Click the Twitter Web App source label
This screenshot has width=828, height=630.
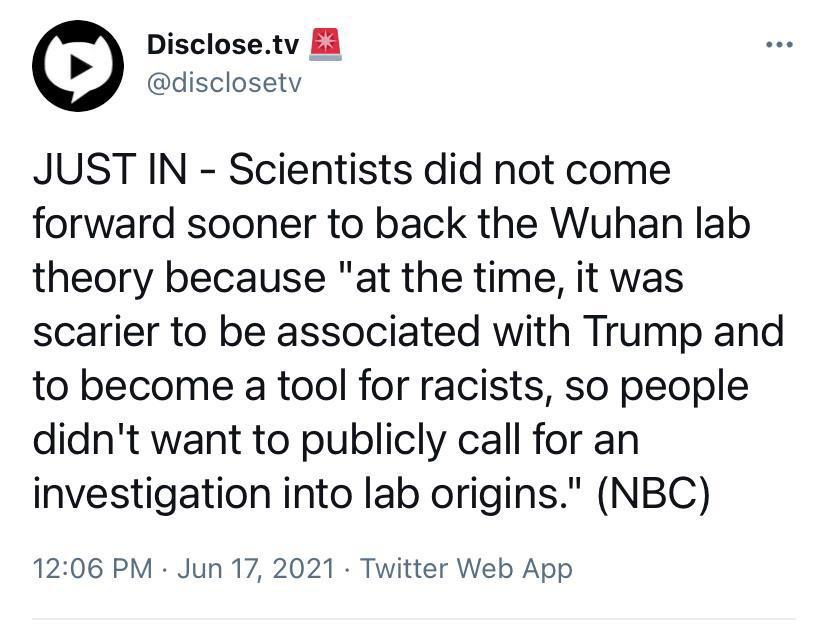pyautogui.click(x=466, y=568)
